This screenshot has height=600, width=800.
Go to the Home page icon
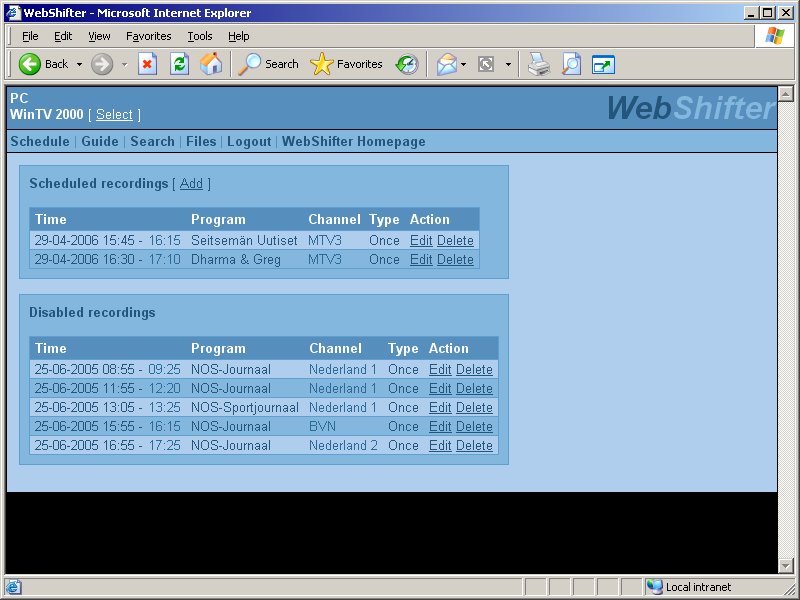(x=211, y=64)
